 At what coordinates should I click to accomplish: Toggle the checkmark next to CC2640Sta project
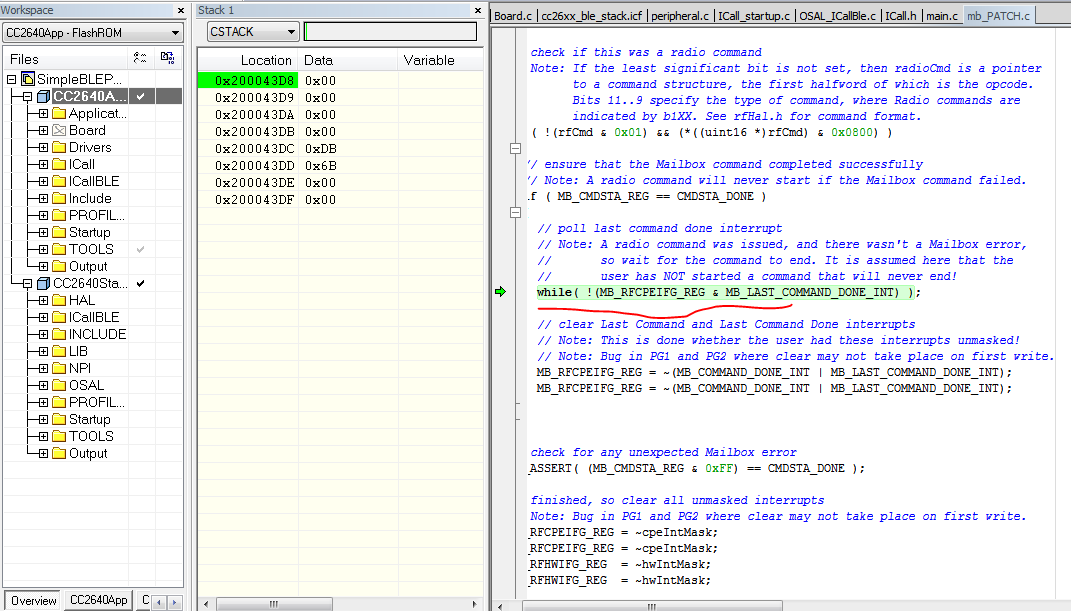point(141,283)
